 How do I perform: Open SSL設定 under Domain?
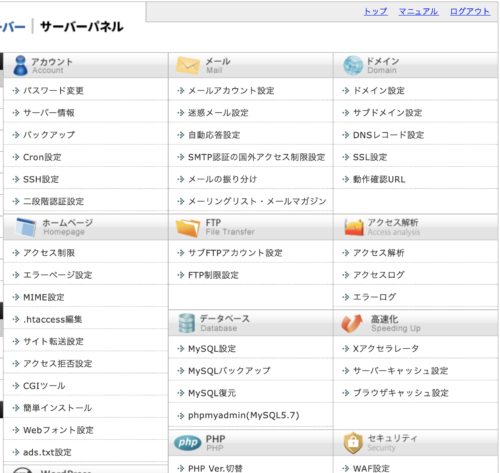pos(370,157)
